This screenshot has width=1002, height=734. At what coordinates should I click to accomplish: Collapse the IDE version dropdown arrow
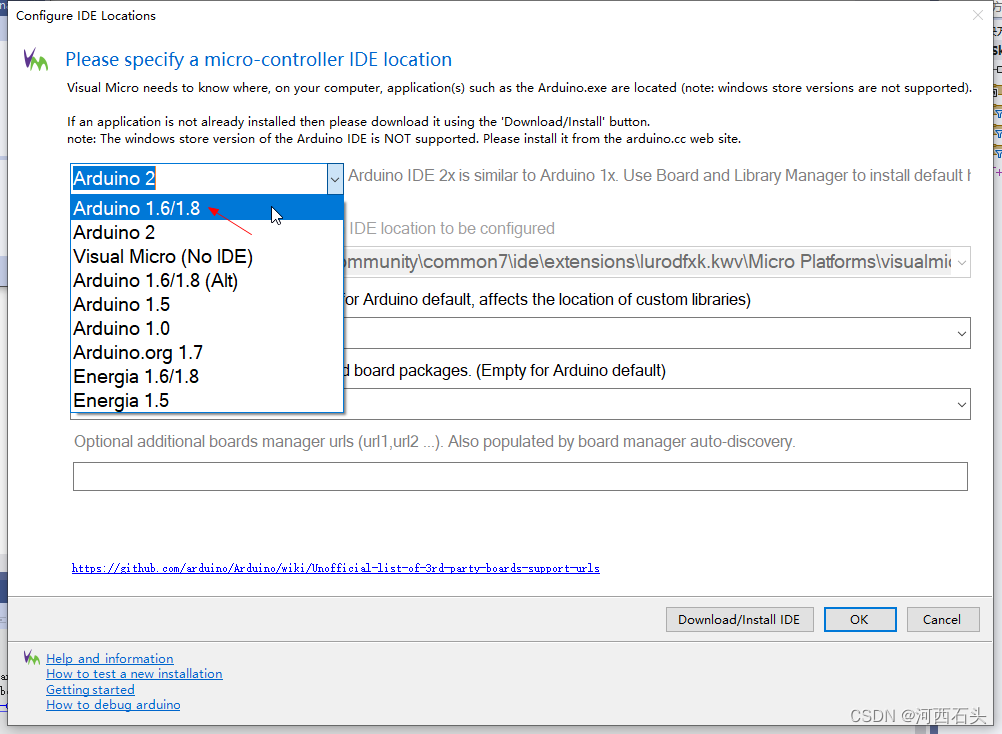[335, 179]
